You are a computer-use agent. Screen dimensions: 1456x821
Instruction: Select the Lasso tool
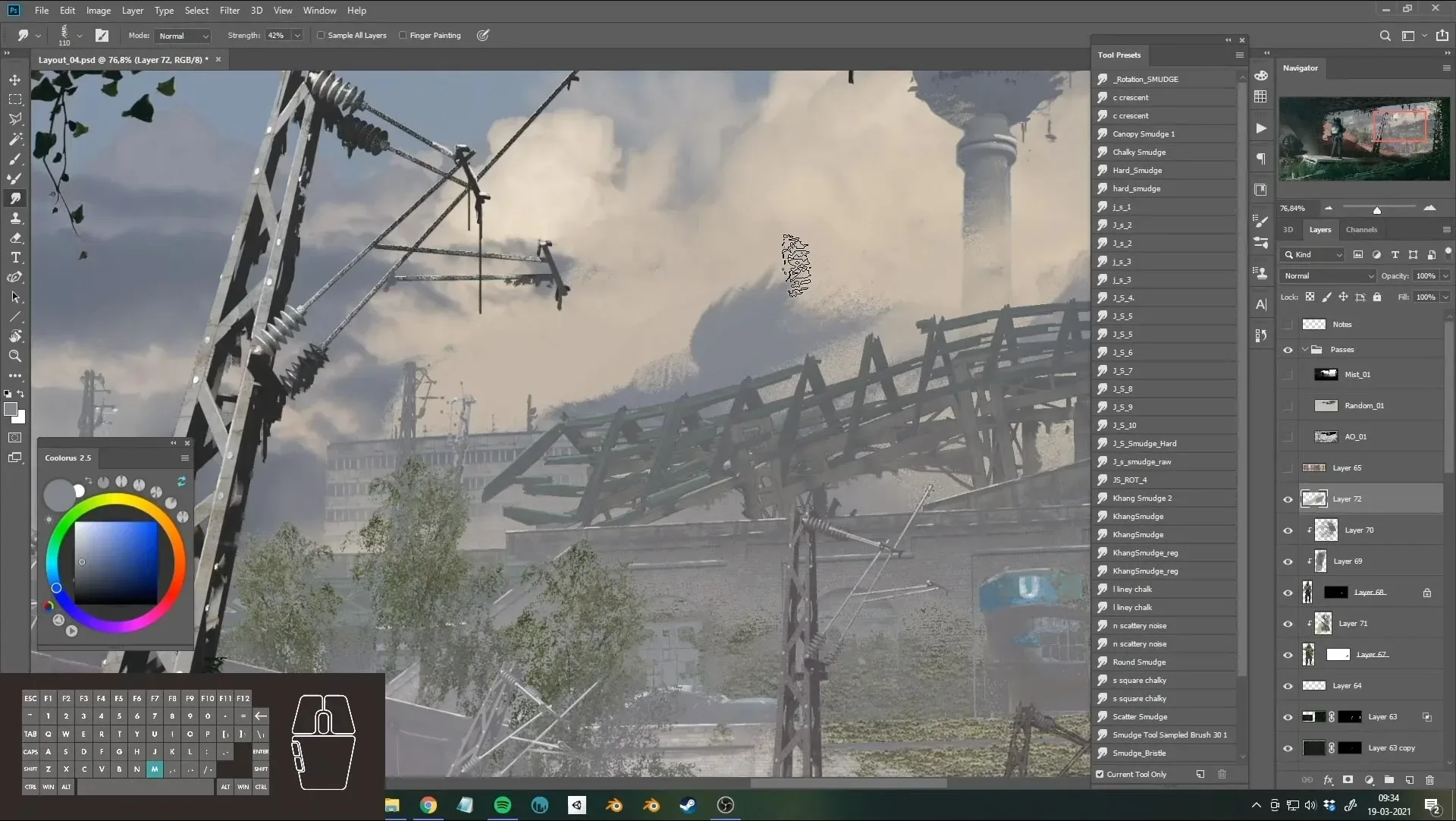(x=15, y=119)
